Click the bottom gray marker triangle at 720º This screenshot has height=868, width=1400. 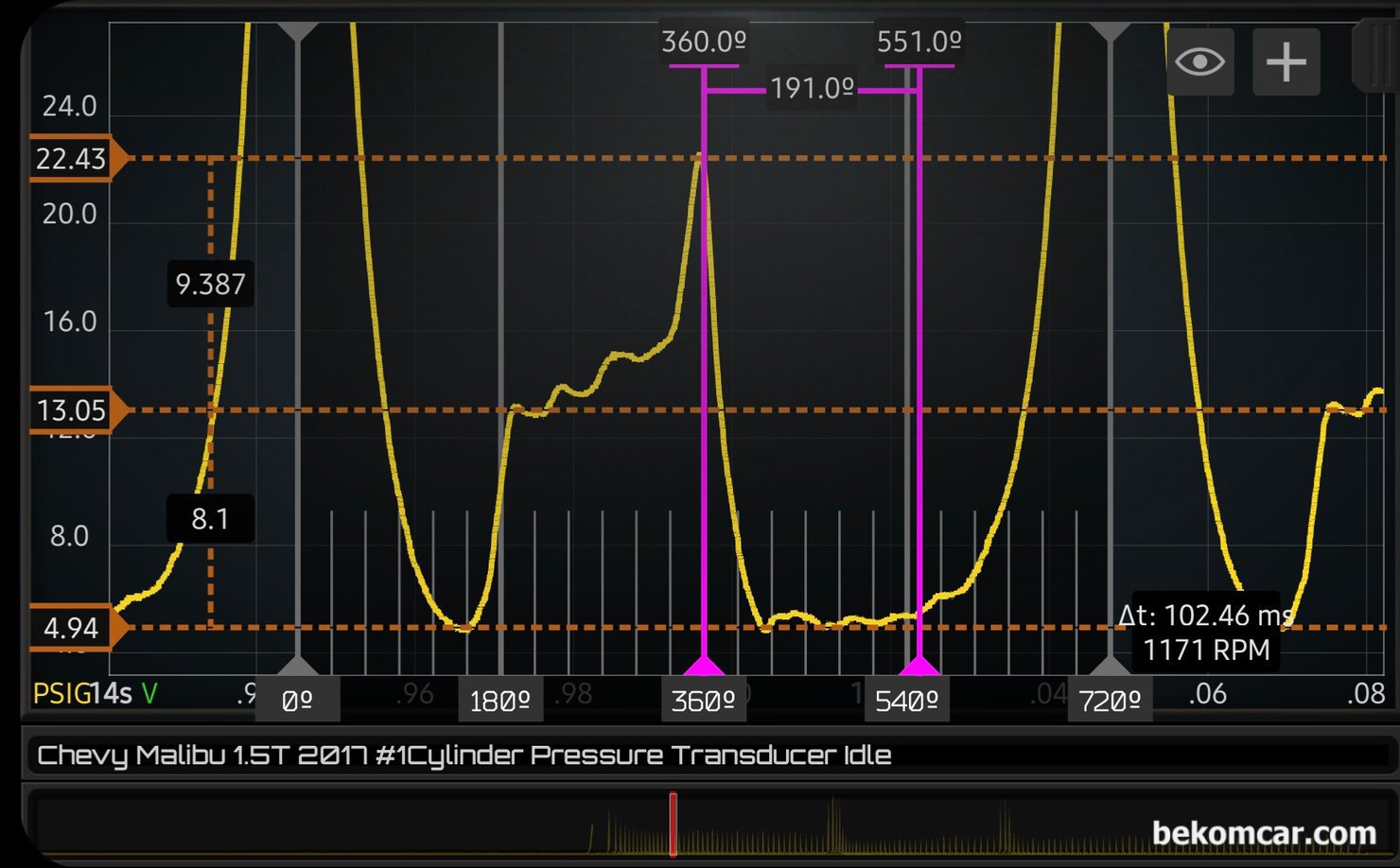[1110, 666]
